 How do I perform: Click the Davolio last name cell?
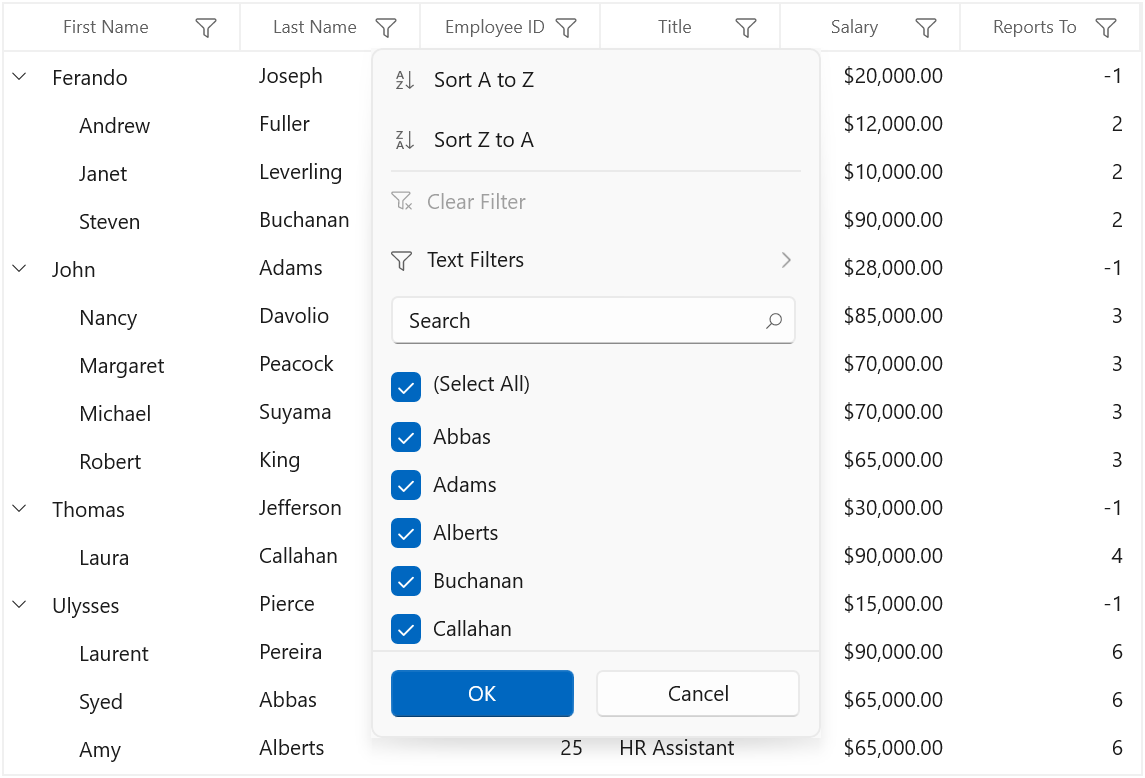[x=294, y=316]
